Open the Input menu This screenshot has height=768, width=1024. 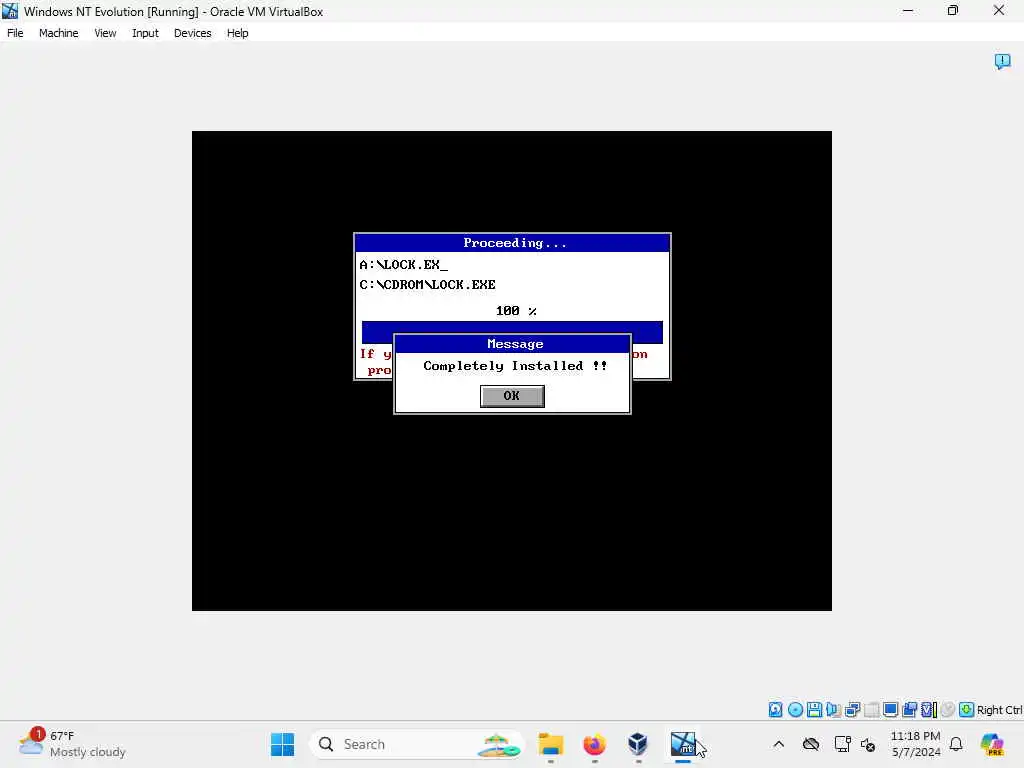click(145, 33)
